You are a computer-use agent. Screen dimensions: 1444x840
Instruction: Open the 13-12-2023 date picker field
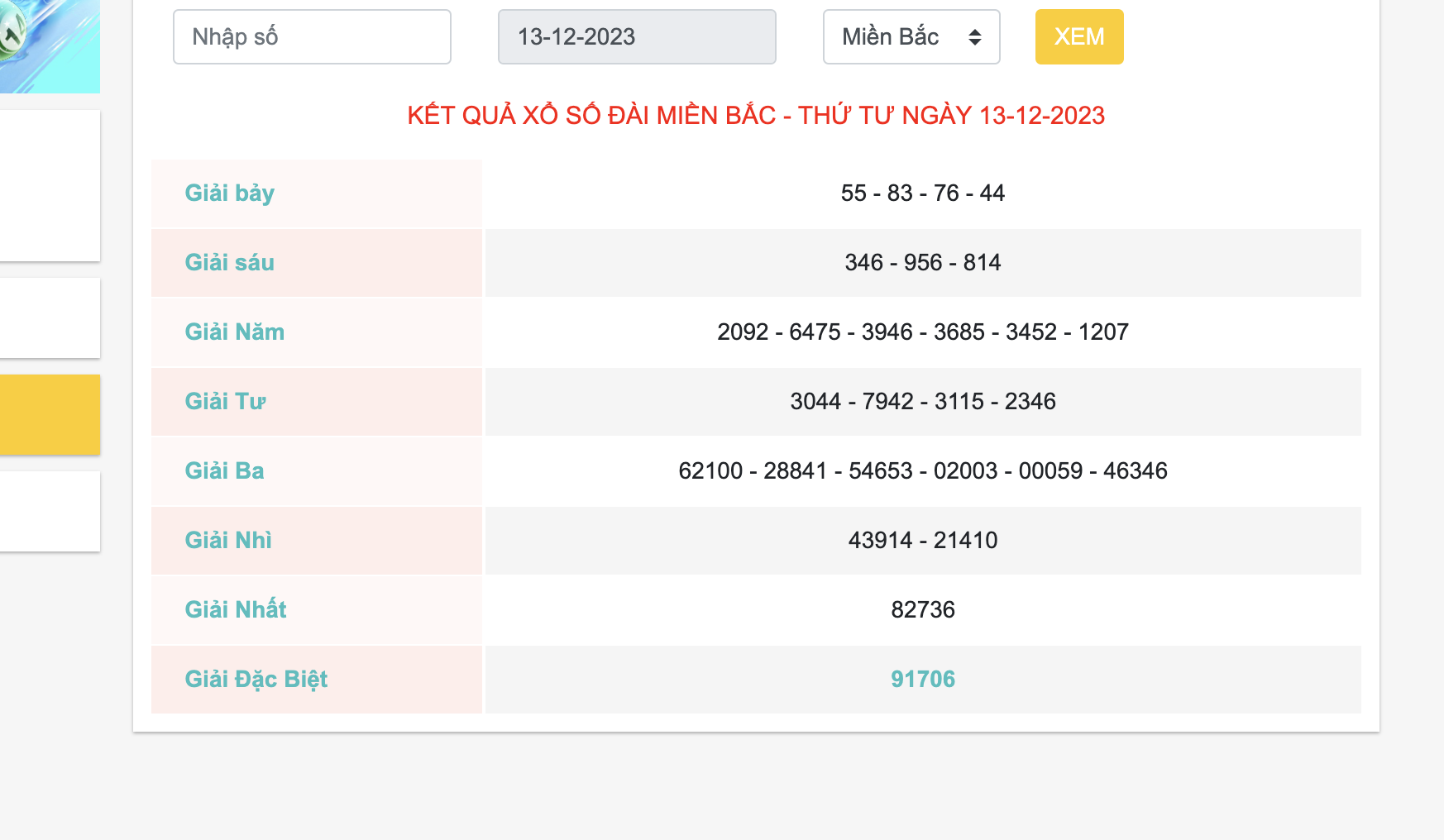[x=636, y=37]
